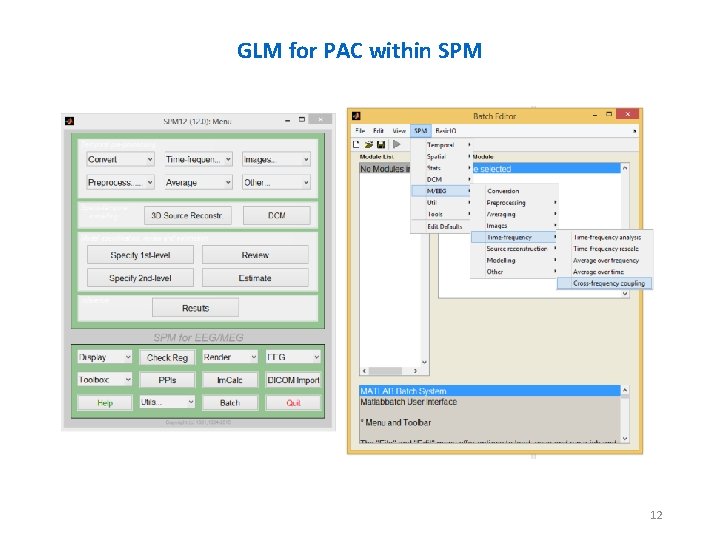
Task: Select Source reconstruction submenu entry
Action: 514,248
